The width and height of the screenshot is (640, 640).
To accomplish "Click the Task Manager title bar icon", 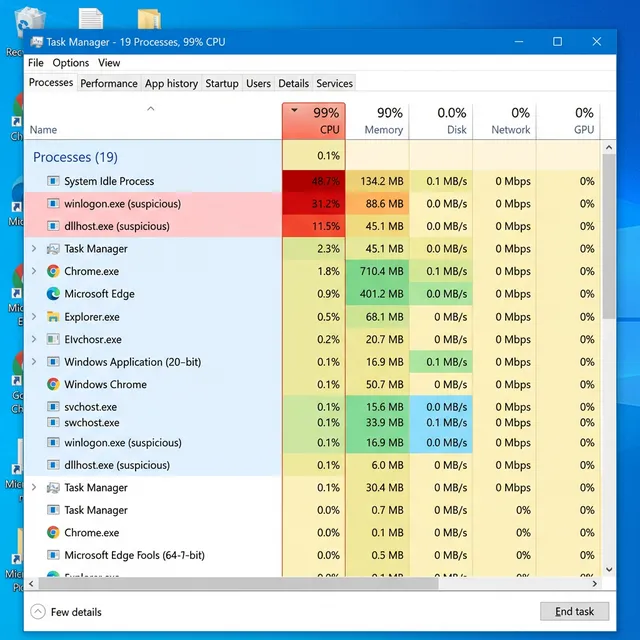I will click(36, 42).
